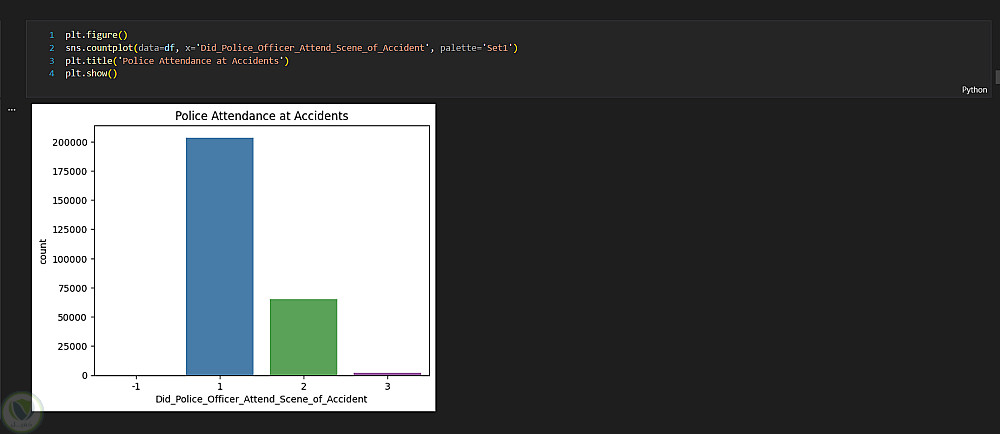Click line number 4 in the gutter
Image resolution: width=1000 pixels, height=434 pixels.
point(51,74)
